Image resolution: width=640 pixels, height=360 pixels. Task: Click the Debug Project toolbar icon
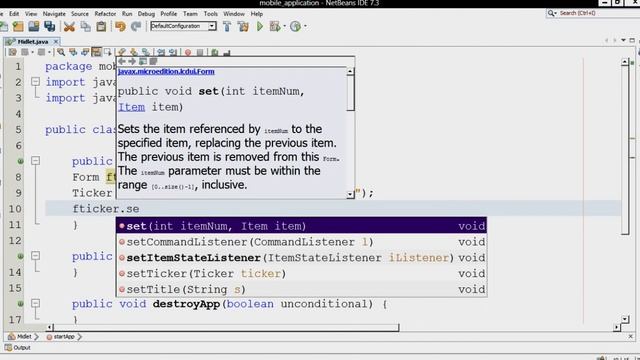(x=275, y=27)
